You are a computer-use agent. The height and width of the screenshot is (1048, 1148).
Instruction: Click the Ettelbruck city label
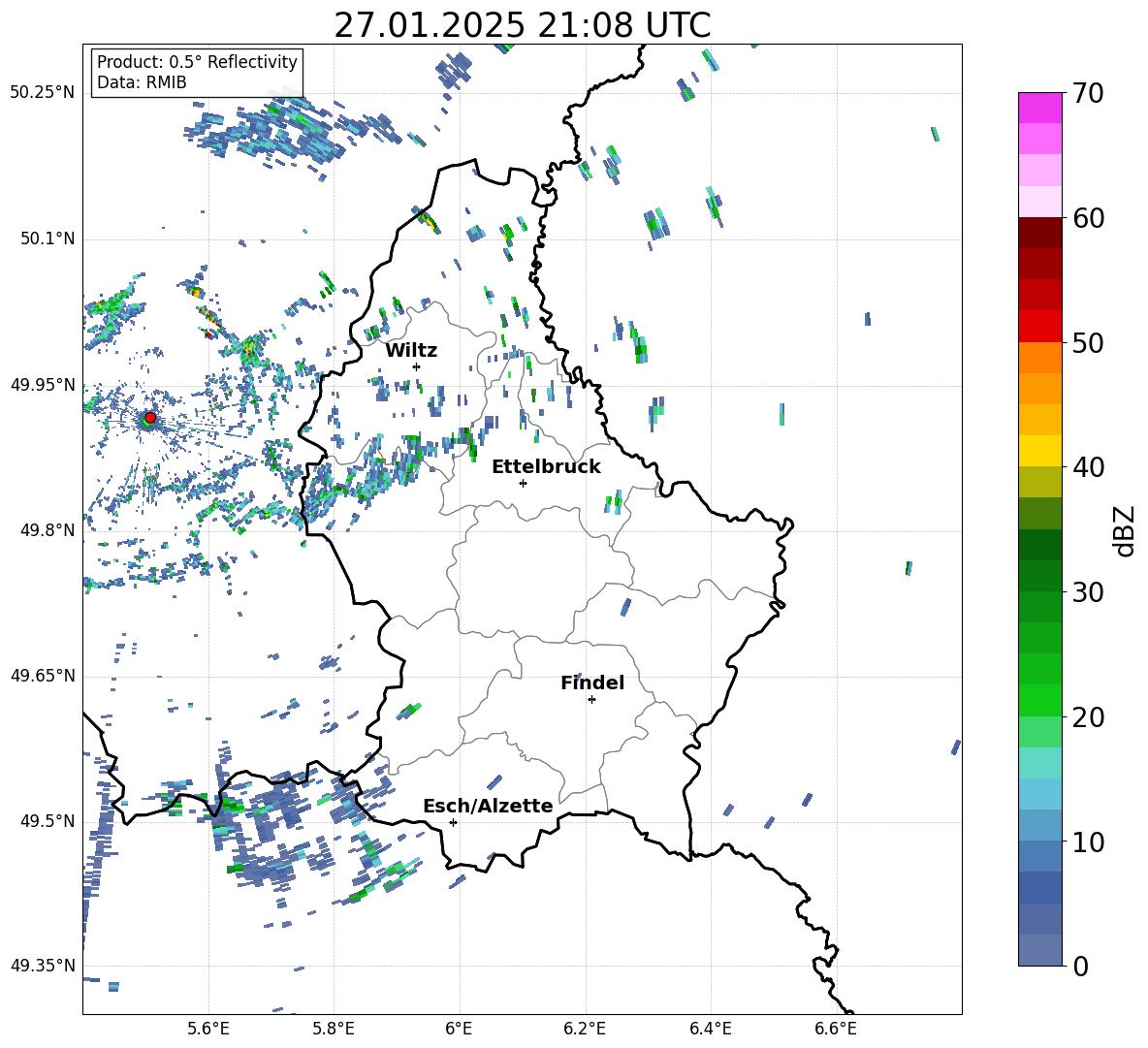pos(546,467)
